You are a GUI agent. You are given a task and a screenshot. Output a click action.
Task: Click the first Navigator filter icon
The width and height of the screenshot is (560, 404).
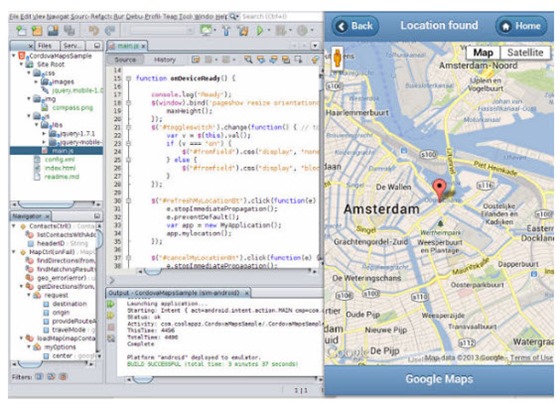(x=39, y=376)
